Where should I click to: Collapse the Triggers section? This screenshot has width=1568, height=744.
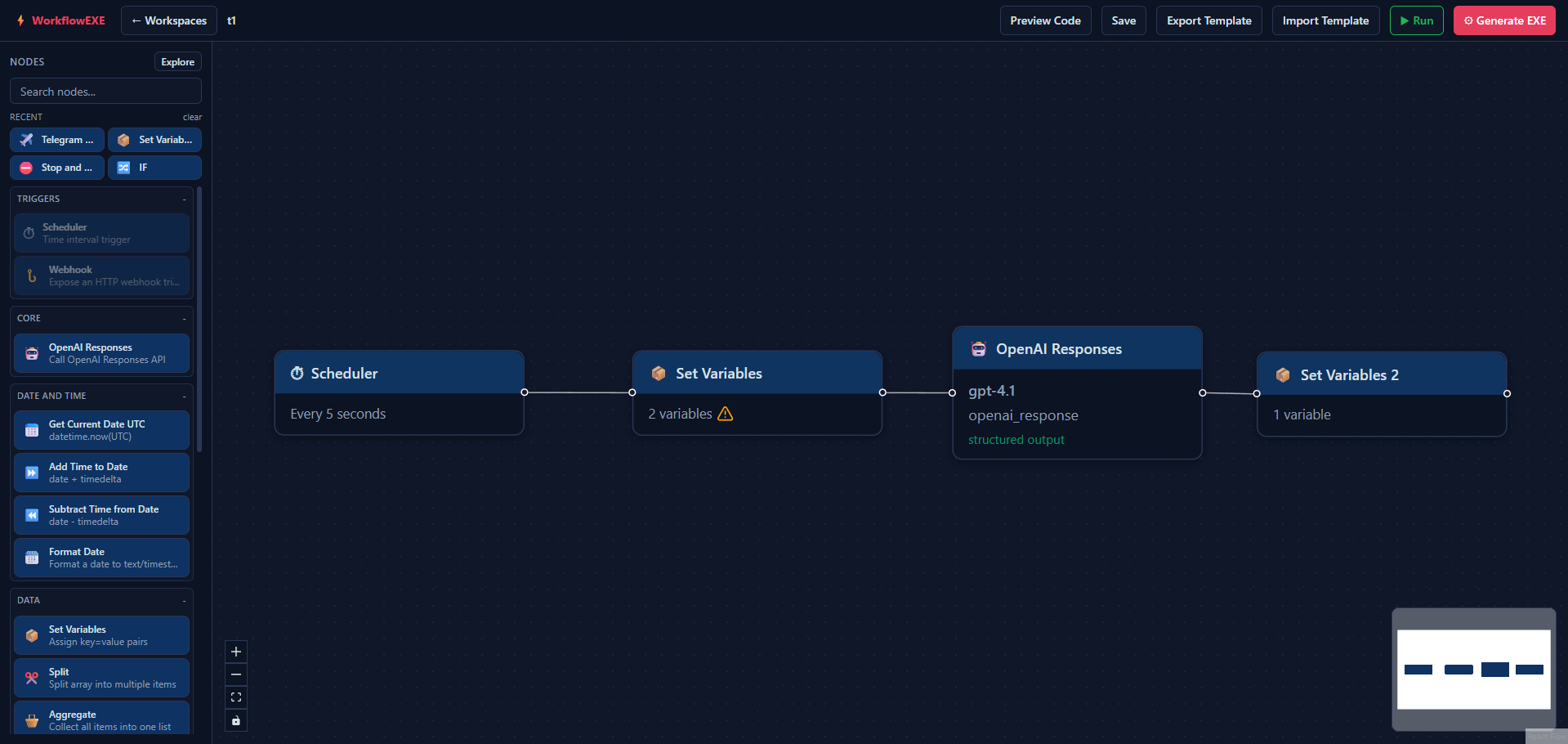pyautogui.click(x=184, y=199)
